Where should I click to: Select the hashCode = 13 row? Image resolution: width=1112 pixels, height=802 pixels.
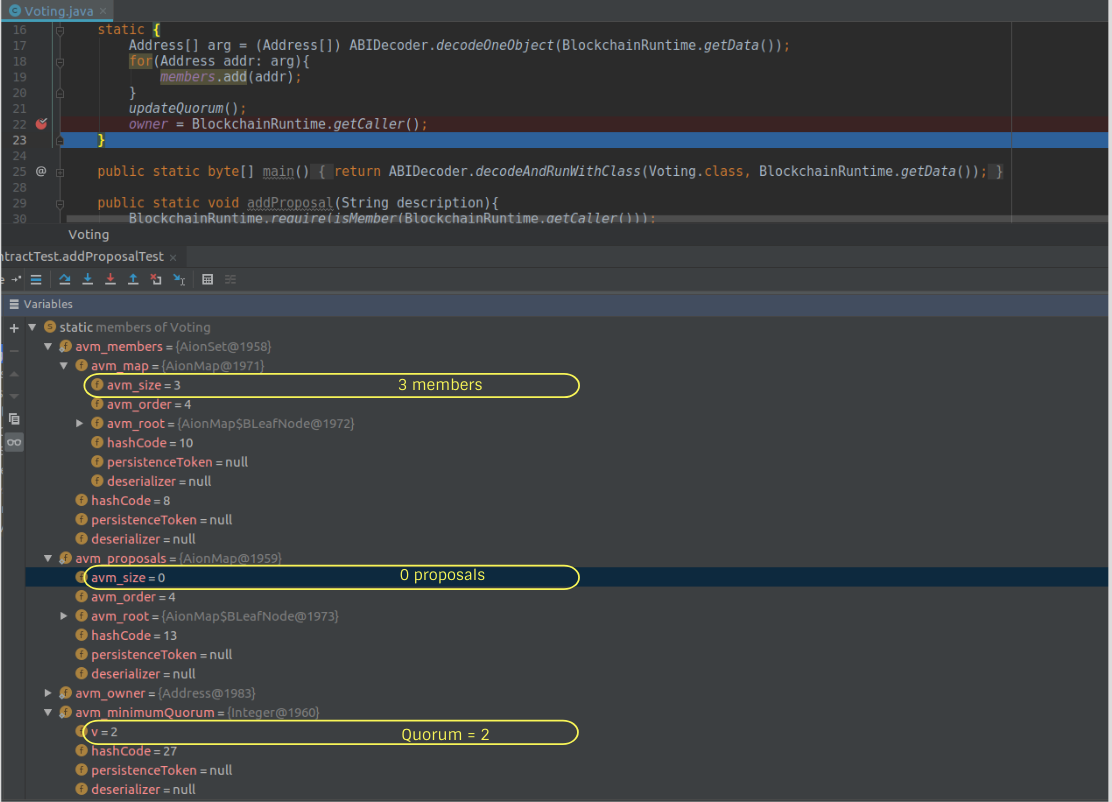coord(566,635)
